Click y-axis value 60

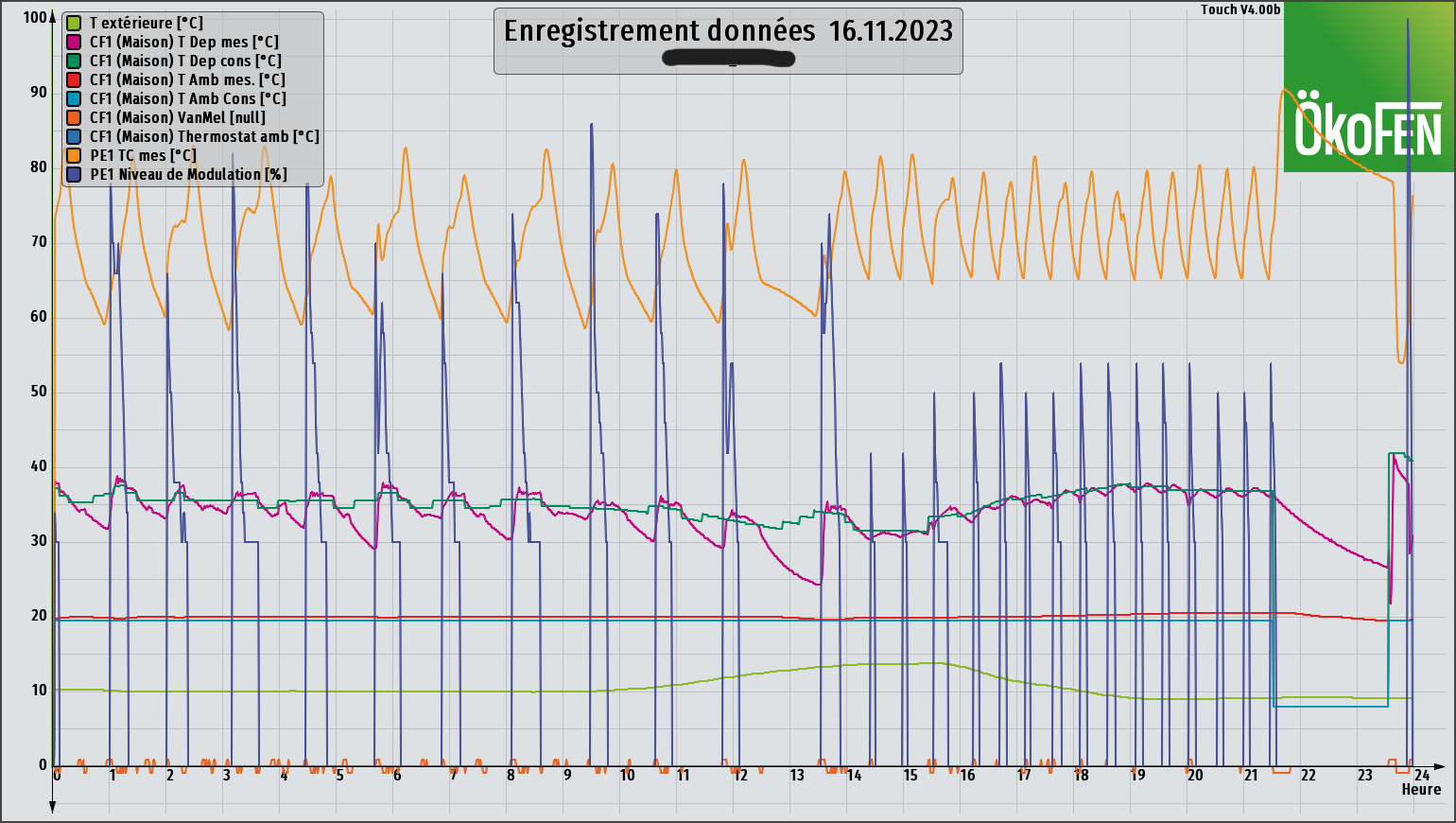click(39, 316)
